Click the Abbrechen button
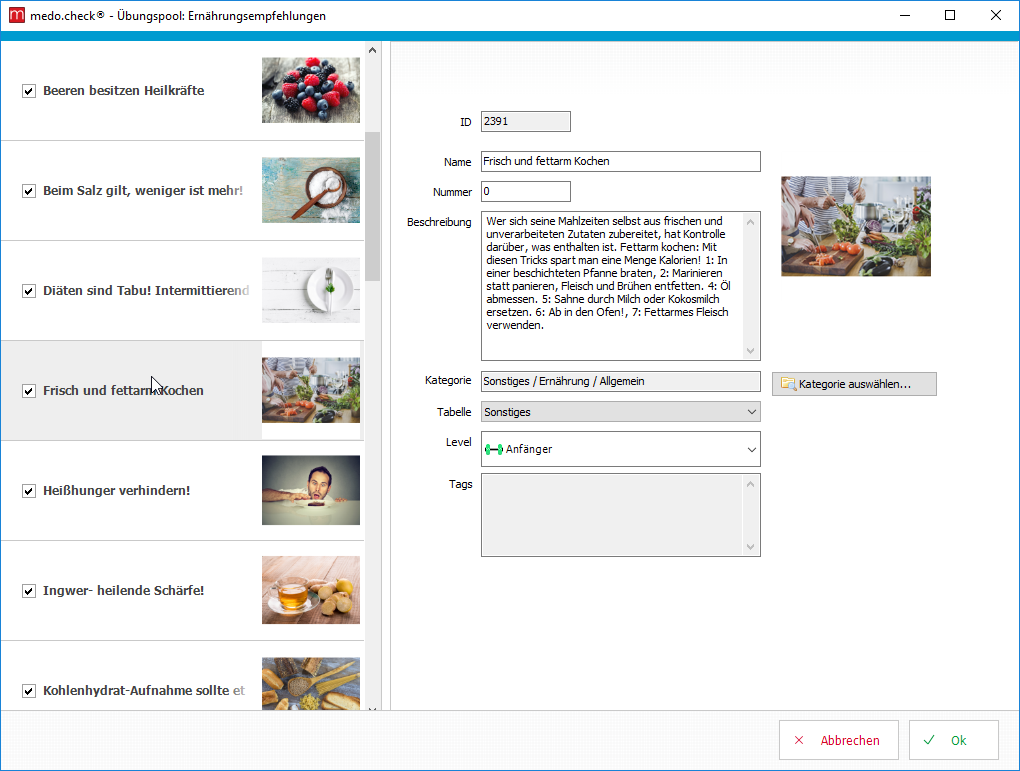 click(x=839, y=740)
